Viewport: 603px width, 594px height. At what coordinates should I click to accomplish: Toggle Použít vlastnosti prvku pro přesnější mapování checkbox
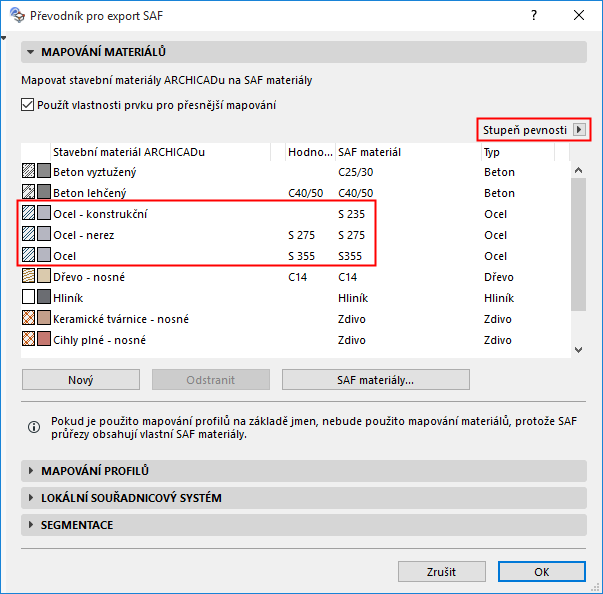(x=27, y=105)
